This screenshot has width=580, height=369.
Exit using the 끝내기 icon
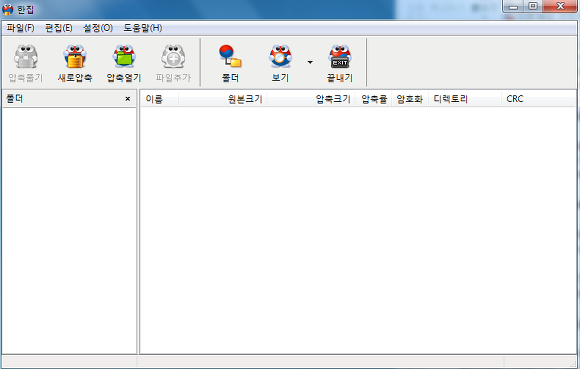340,57
